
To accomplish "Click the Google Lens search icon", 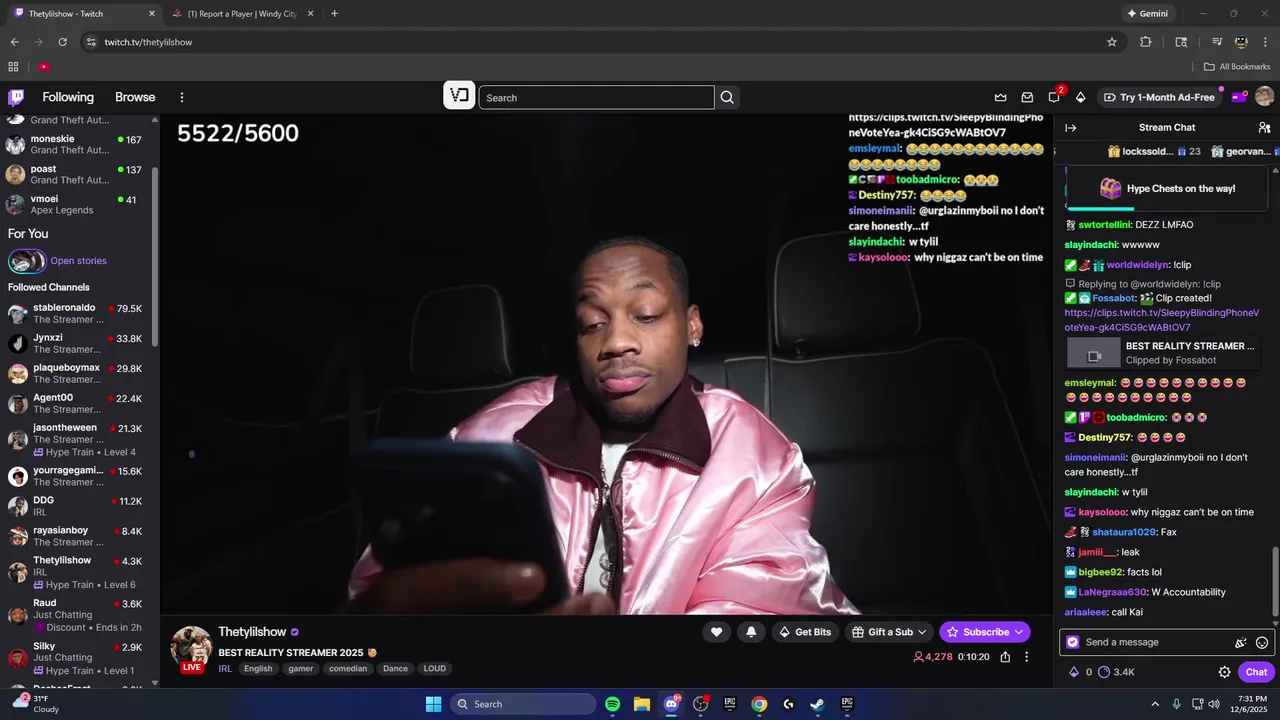I will [1181, 42].
